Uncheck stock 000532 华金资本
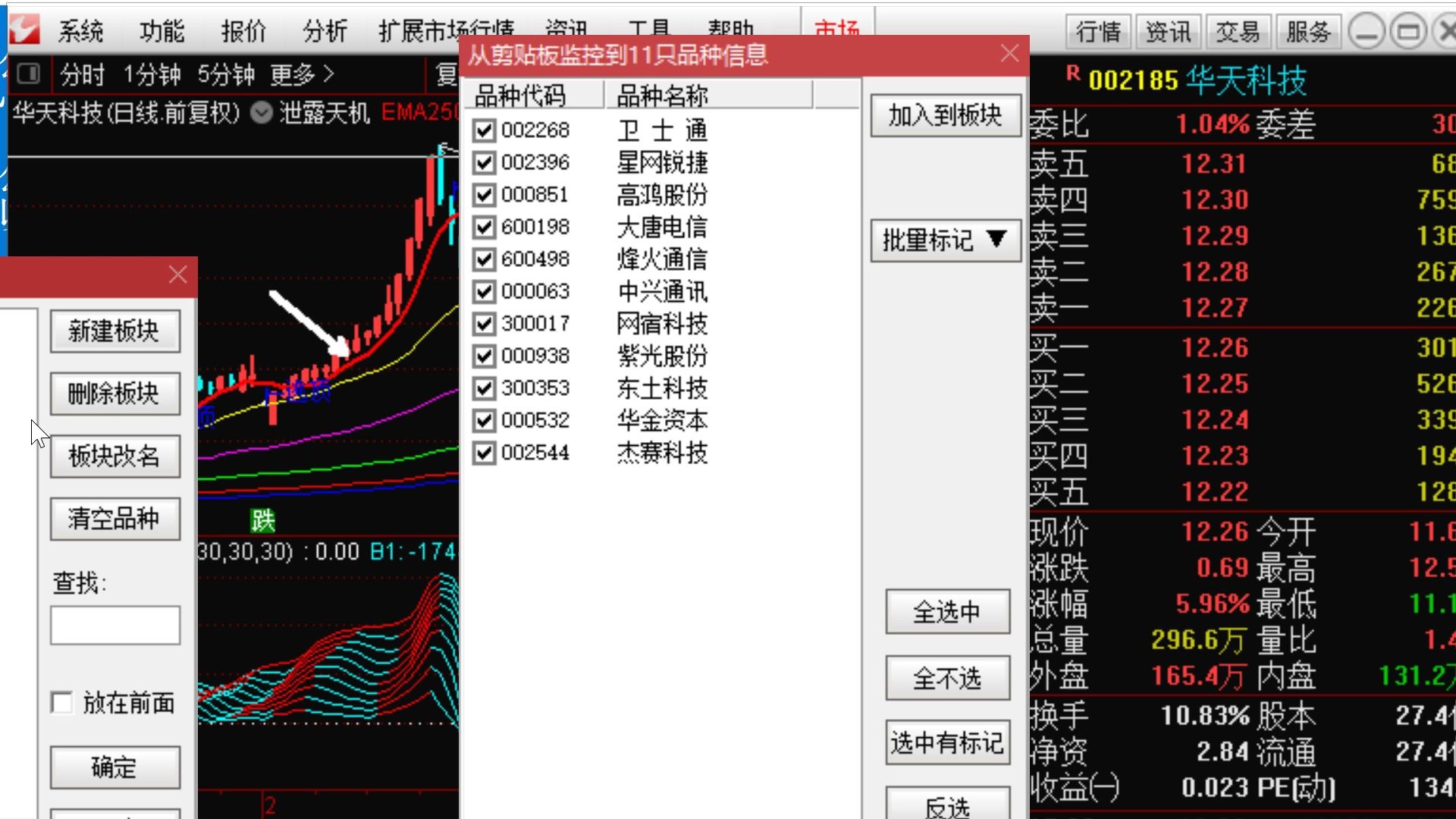 (484, 420)
